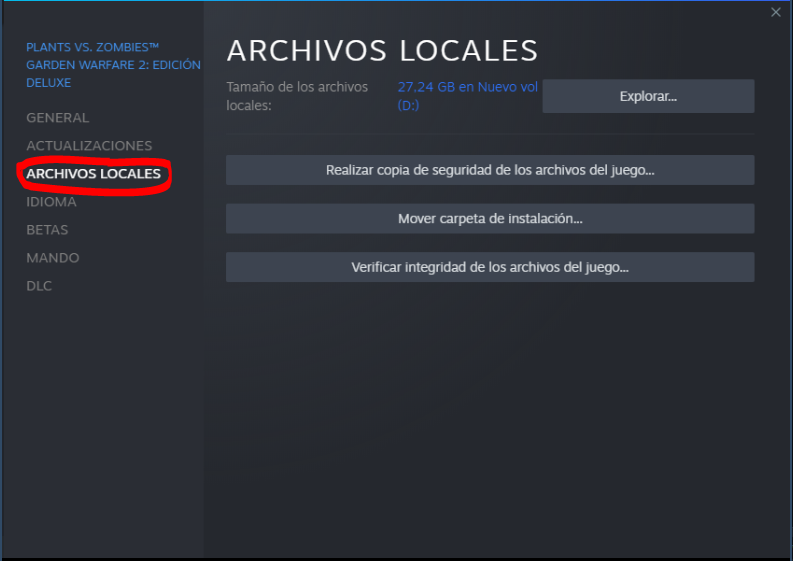Show the DLC section
This screenshot has width=793, height=561.
click(x=39, y=286)
